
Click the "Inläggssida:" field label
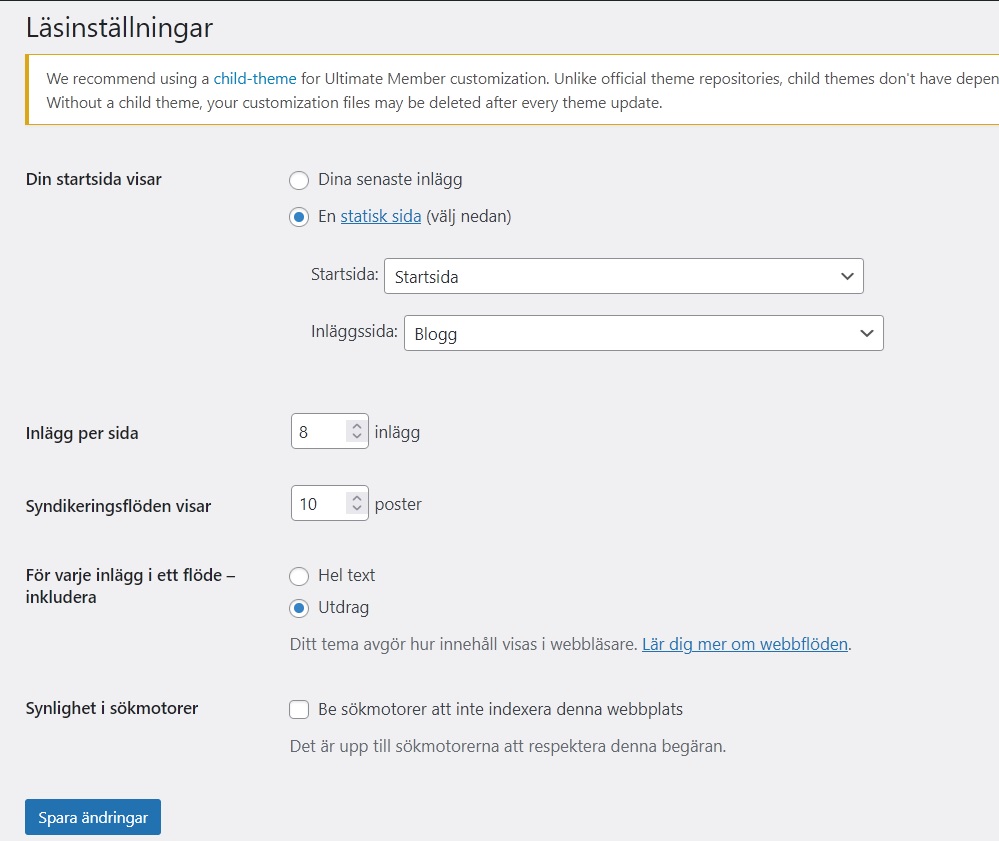[x=354, y=334]
